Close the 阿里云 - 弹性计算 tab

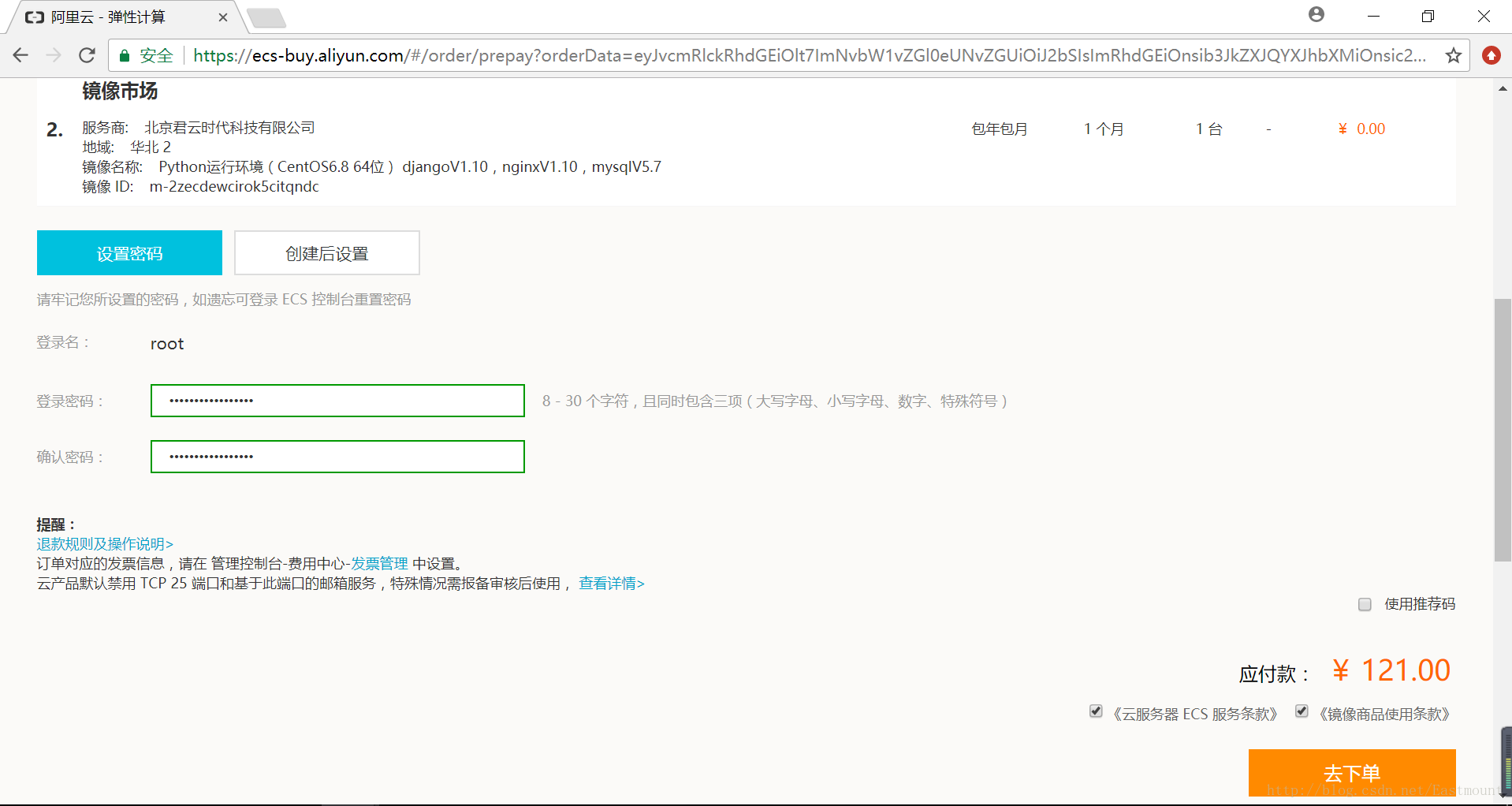point(223,17)
